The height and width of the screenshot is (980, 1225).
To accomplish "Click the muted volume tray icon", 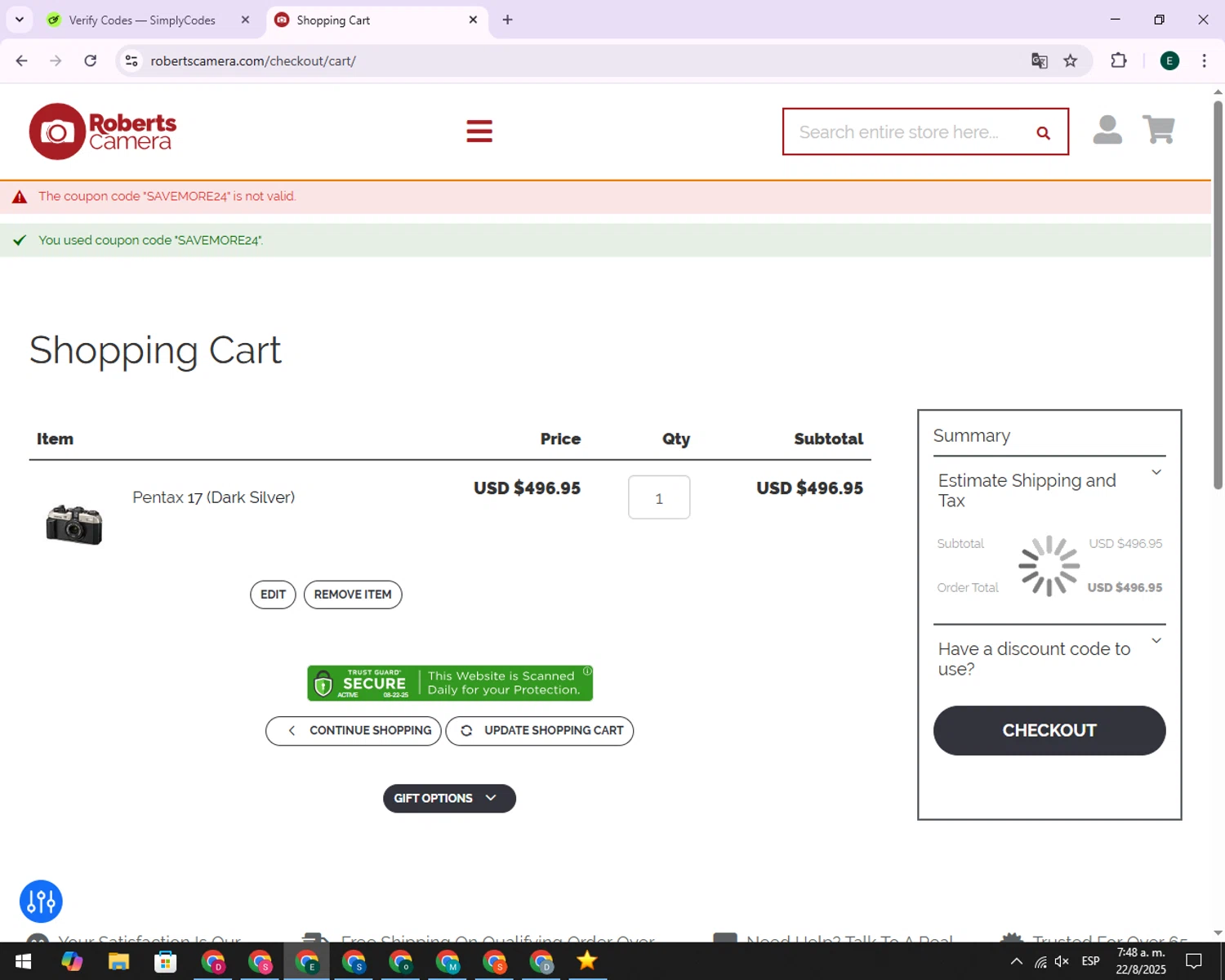I will (1062, 961).
